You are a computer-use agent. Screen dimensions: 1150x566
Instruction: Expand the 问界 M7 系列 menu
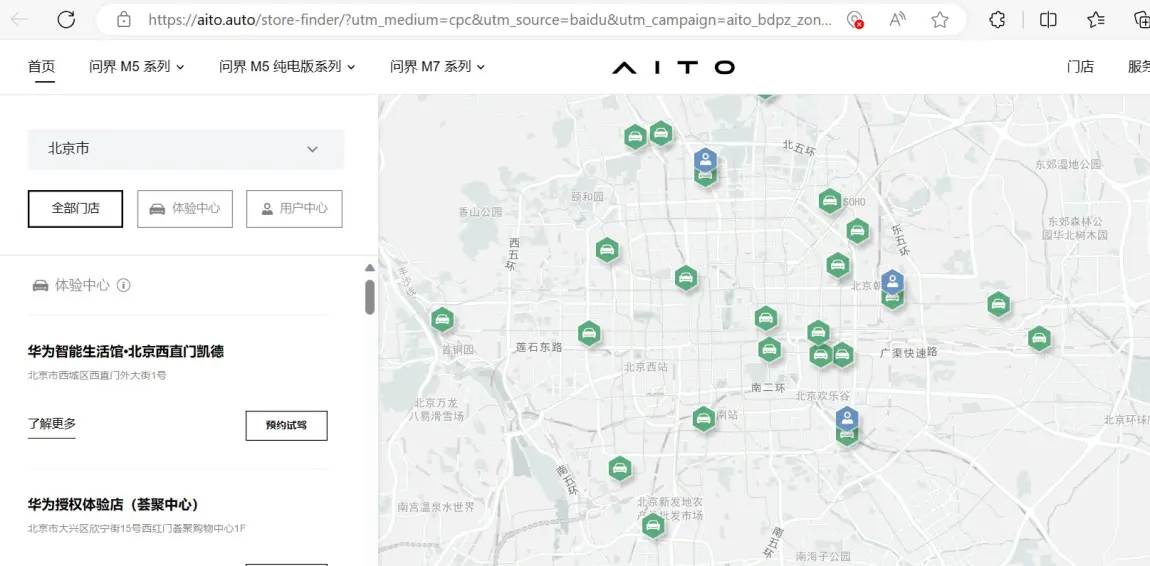[437, 67]
